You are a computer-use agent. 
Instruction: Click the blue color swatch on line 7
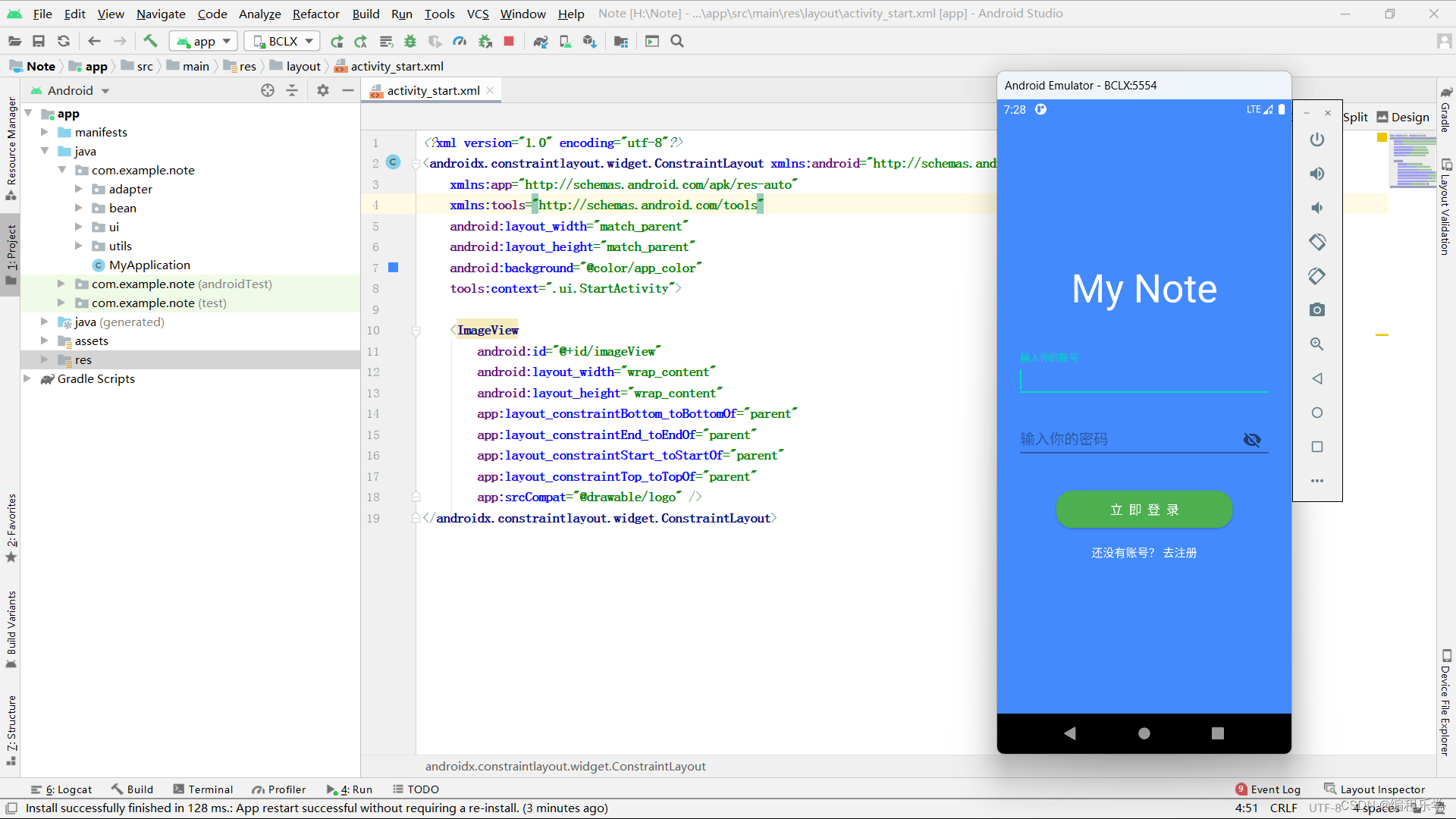click(x=394, y=267)
